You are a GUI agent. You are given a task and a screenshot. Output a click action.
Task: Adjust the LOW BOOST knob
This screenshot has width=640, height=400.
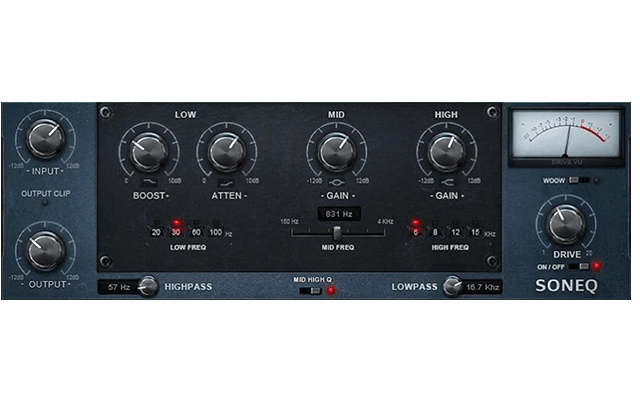(x=149, y=151)
